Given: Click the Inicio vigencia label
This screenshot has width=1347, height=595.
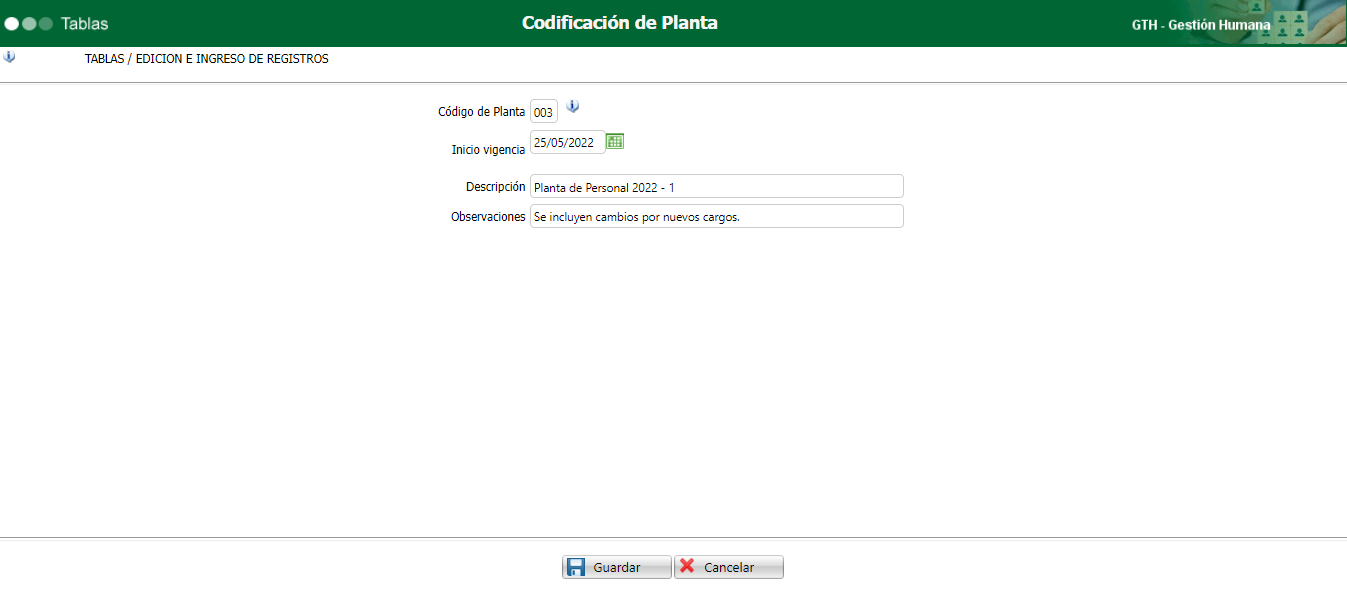Looking at the screenshot, I should (488, 150).
